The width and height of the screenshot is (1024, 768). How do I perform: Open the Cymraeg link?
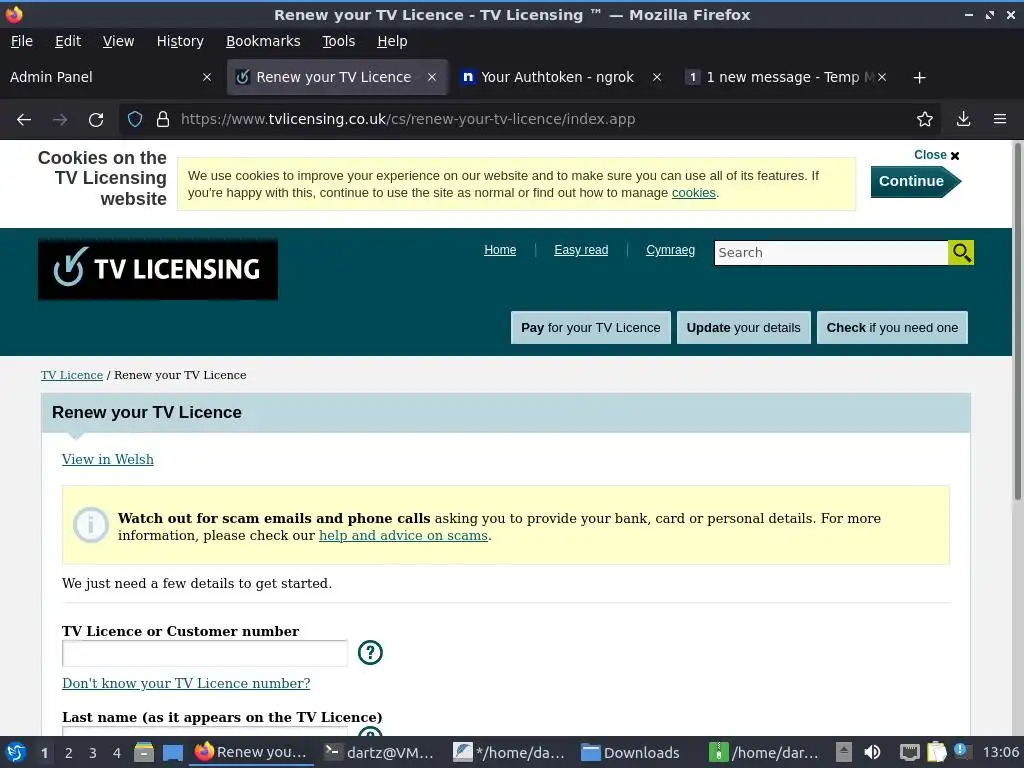671,250
